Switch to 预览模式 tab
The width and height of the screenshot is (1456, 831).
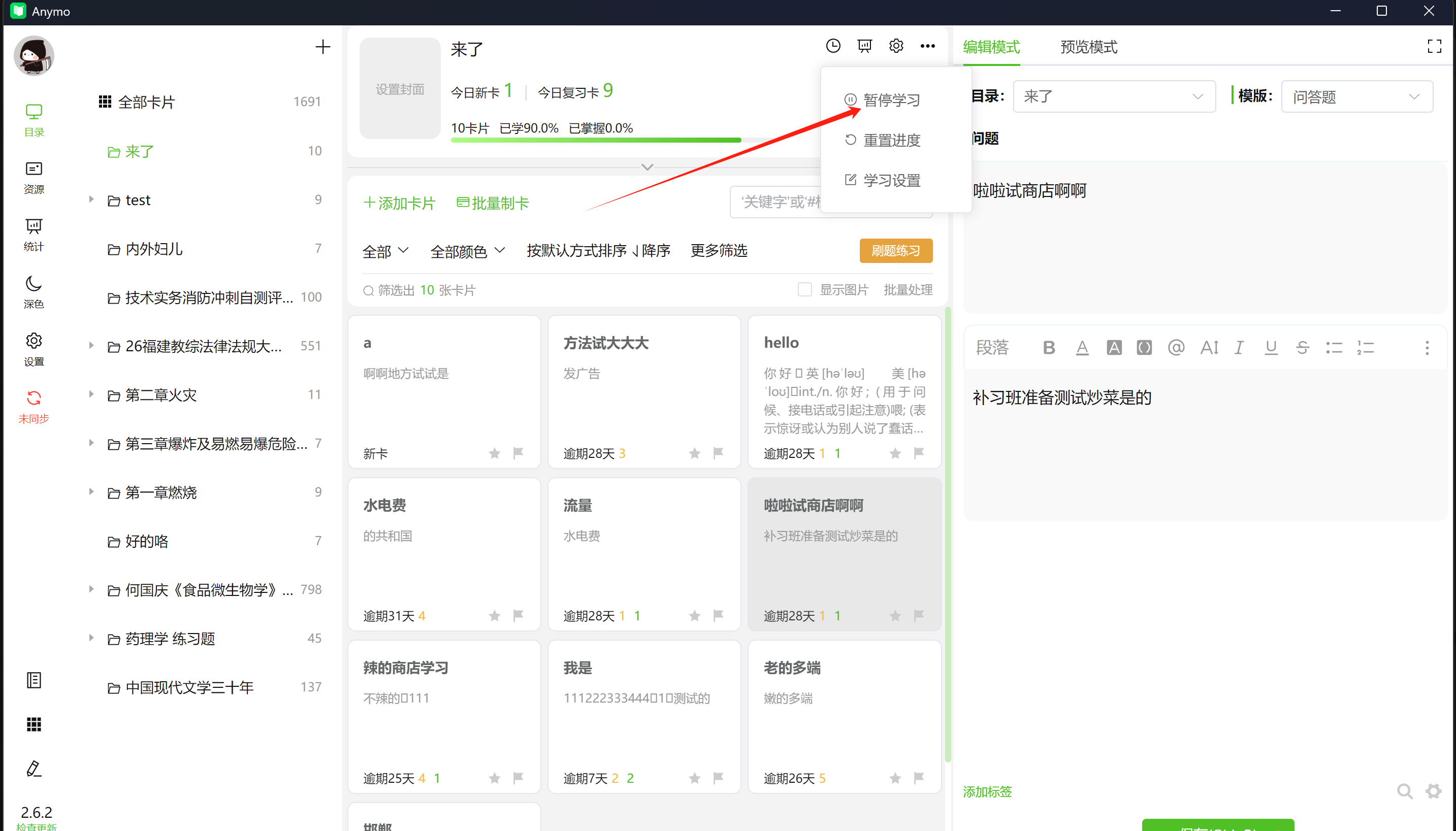tap(1088, 47)
